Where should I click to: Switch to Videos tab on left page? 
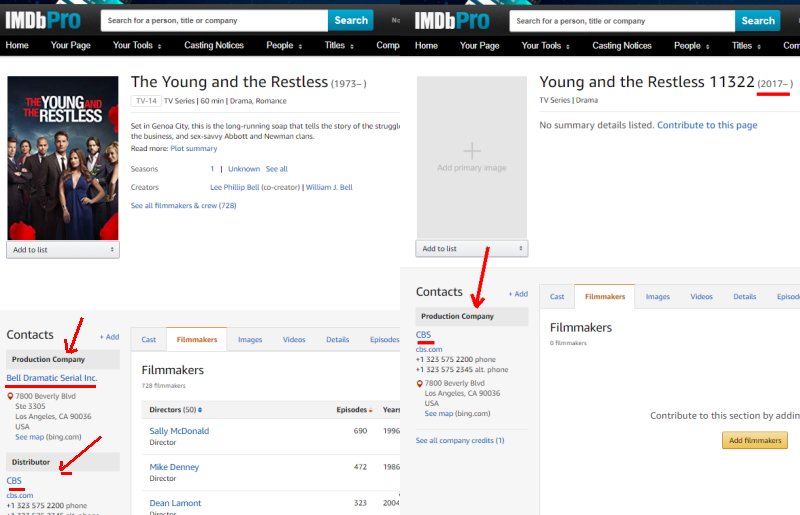coord(294,339)
